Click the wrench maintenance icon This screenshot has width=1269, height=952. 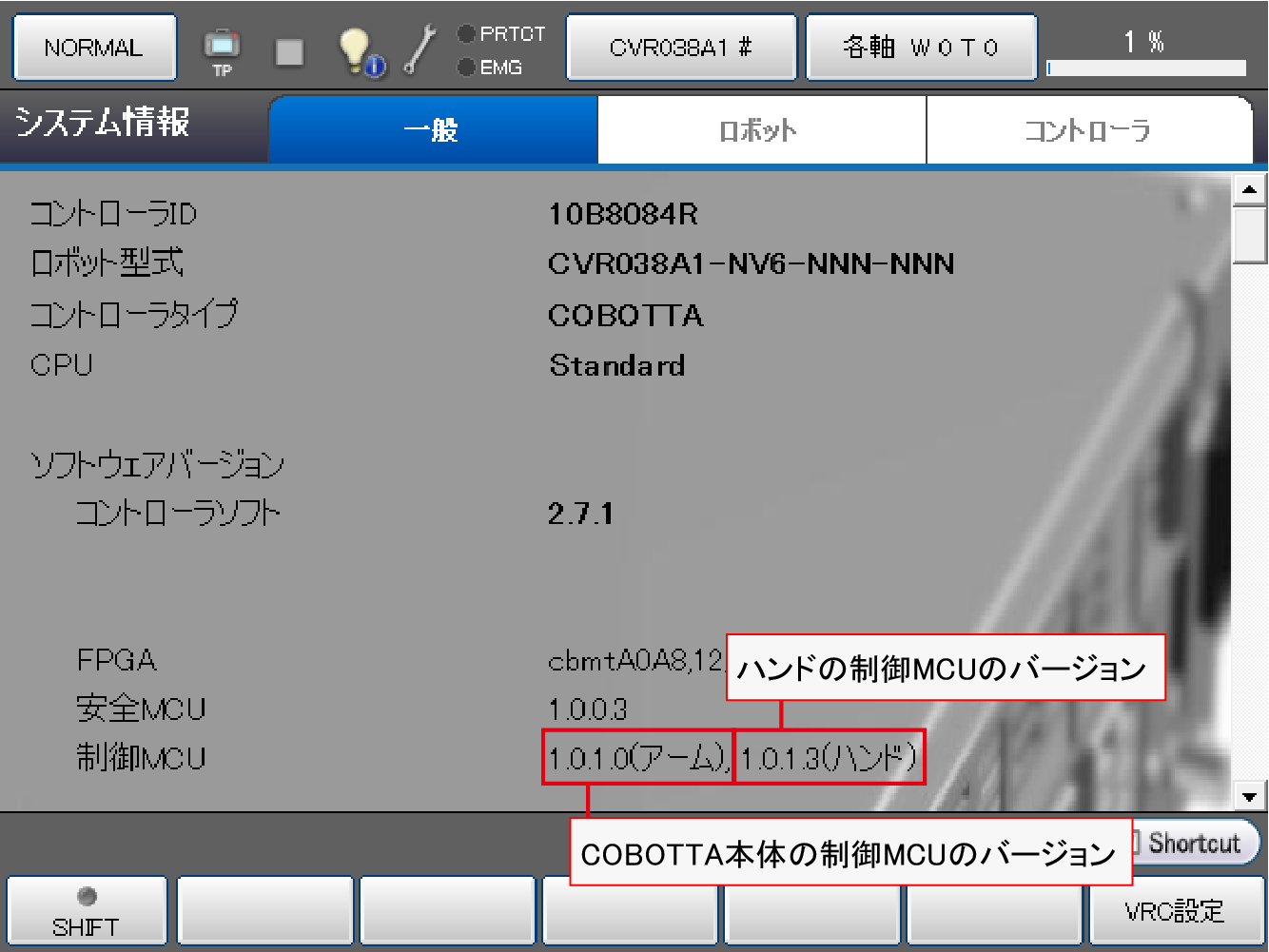tap(419, 49)
